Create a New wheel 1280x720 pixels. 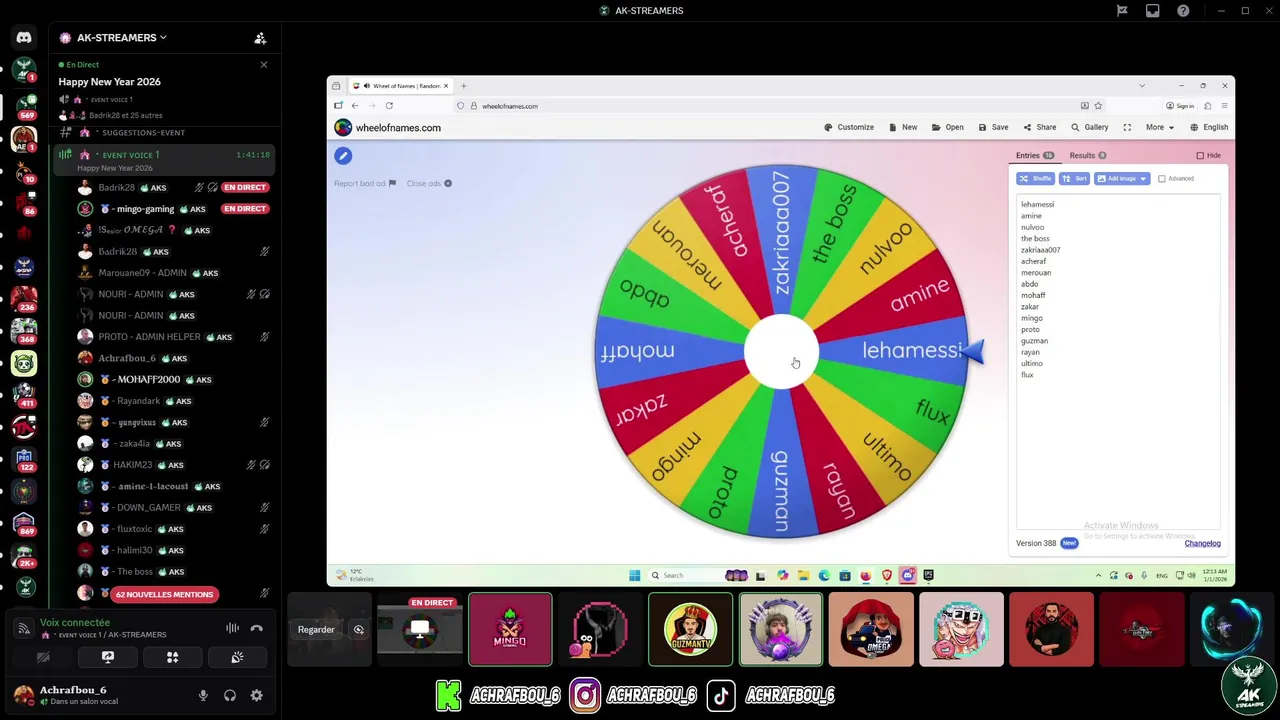coord(903,127)
